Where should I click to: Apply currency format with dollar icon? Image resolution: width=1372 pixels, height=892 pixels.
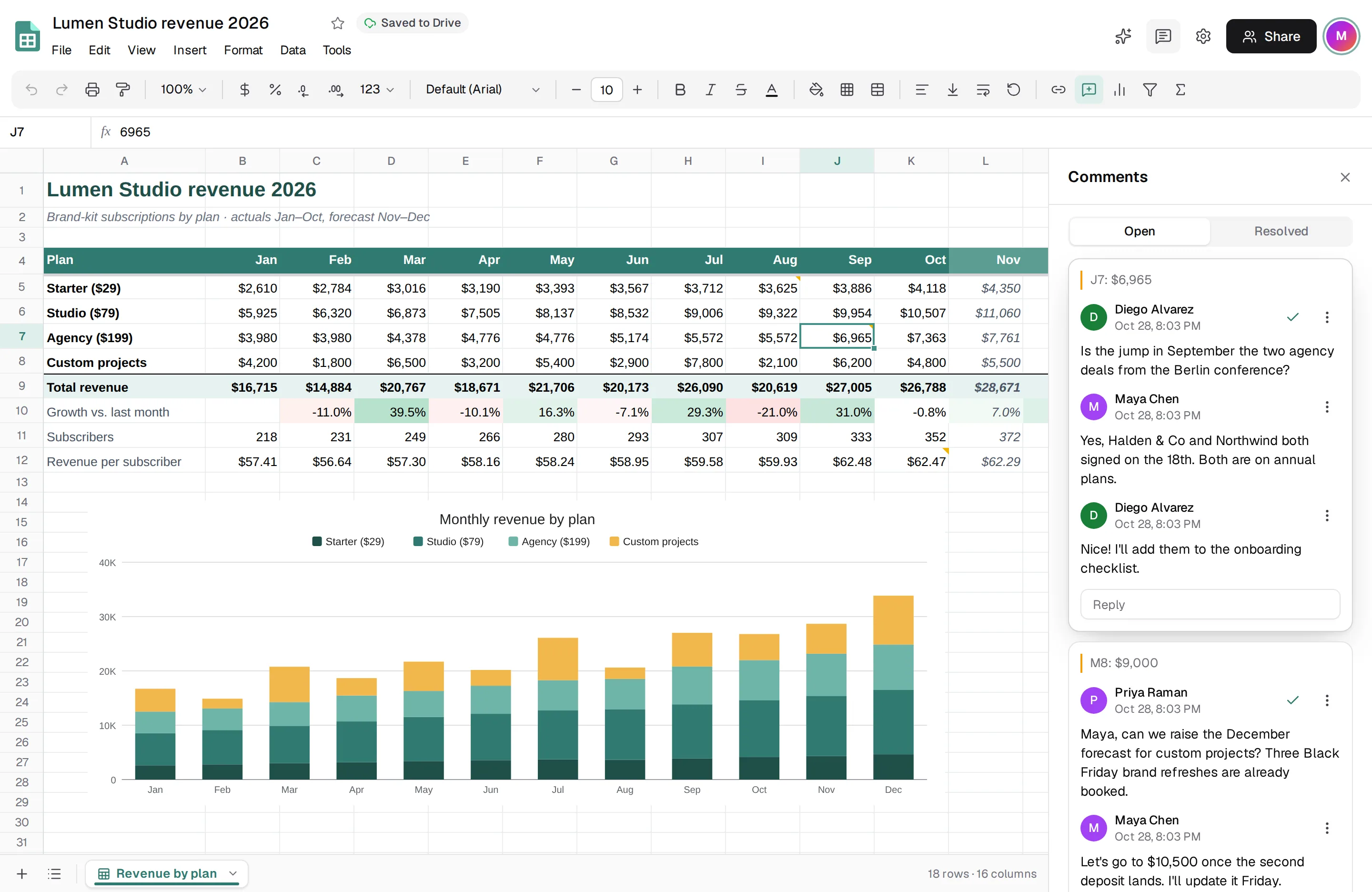pyautogui.click(x=244, y=90)
